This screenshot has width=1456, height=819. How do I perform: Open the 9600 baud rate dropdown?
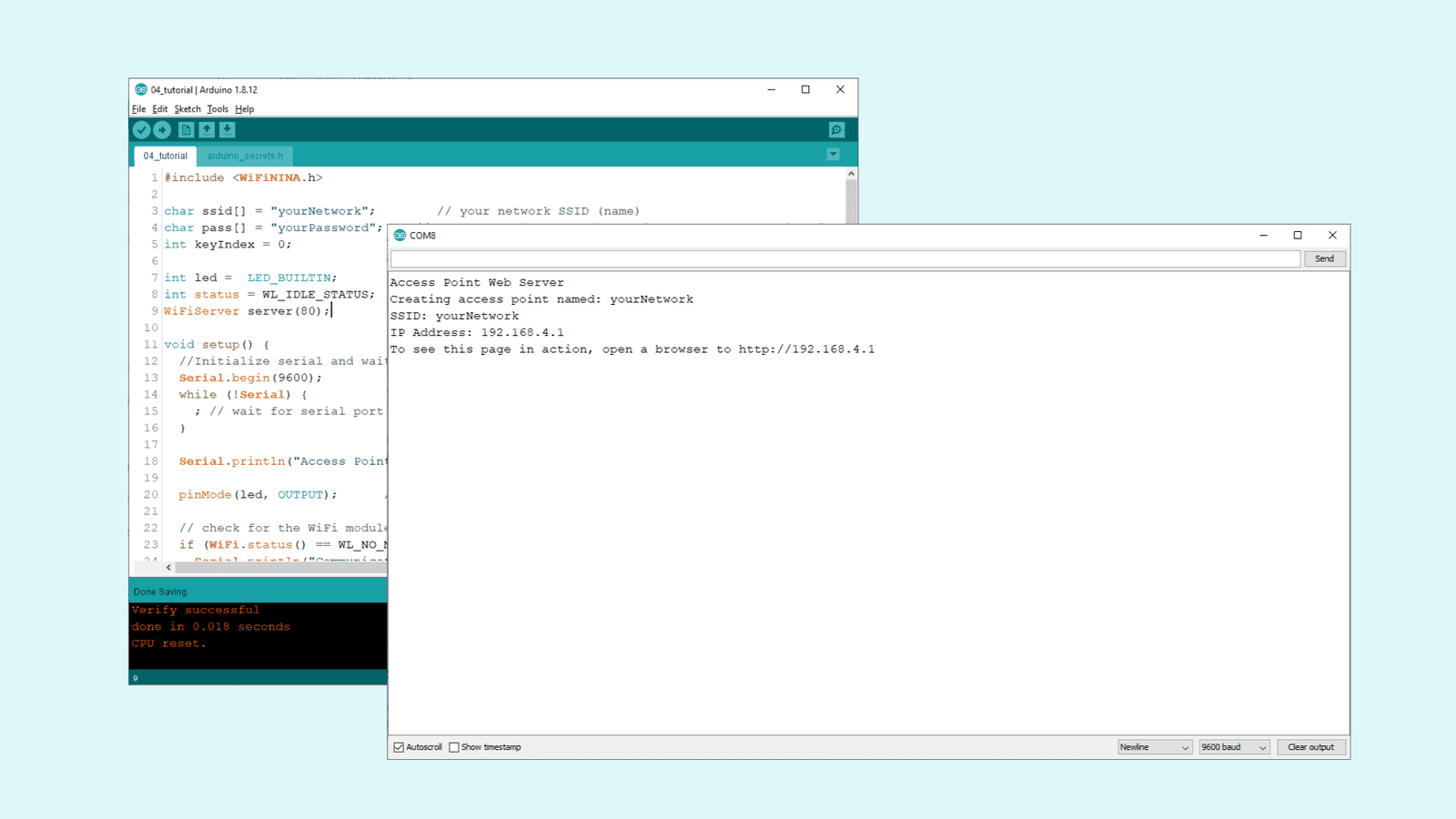[x=1233, y=746]
